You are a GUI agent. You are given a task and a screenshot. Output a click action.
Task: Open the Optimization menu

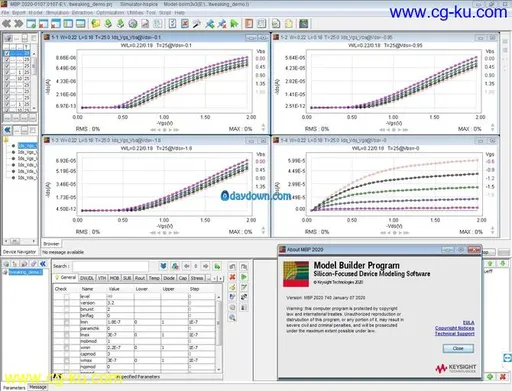pos(110,13)
